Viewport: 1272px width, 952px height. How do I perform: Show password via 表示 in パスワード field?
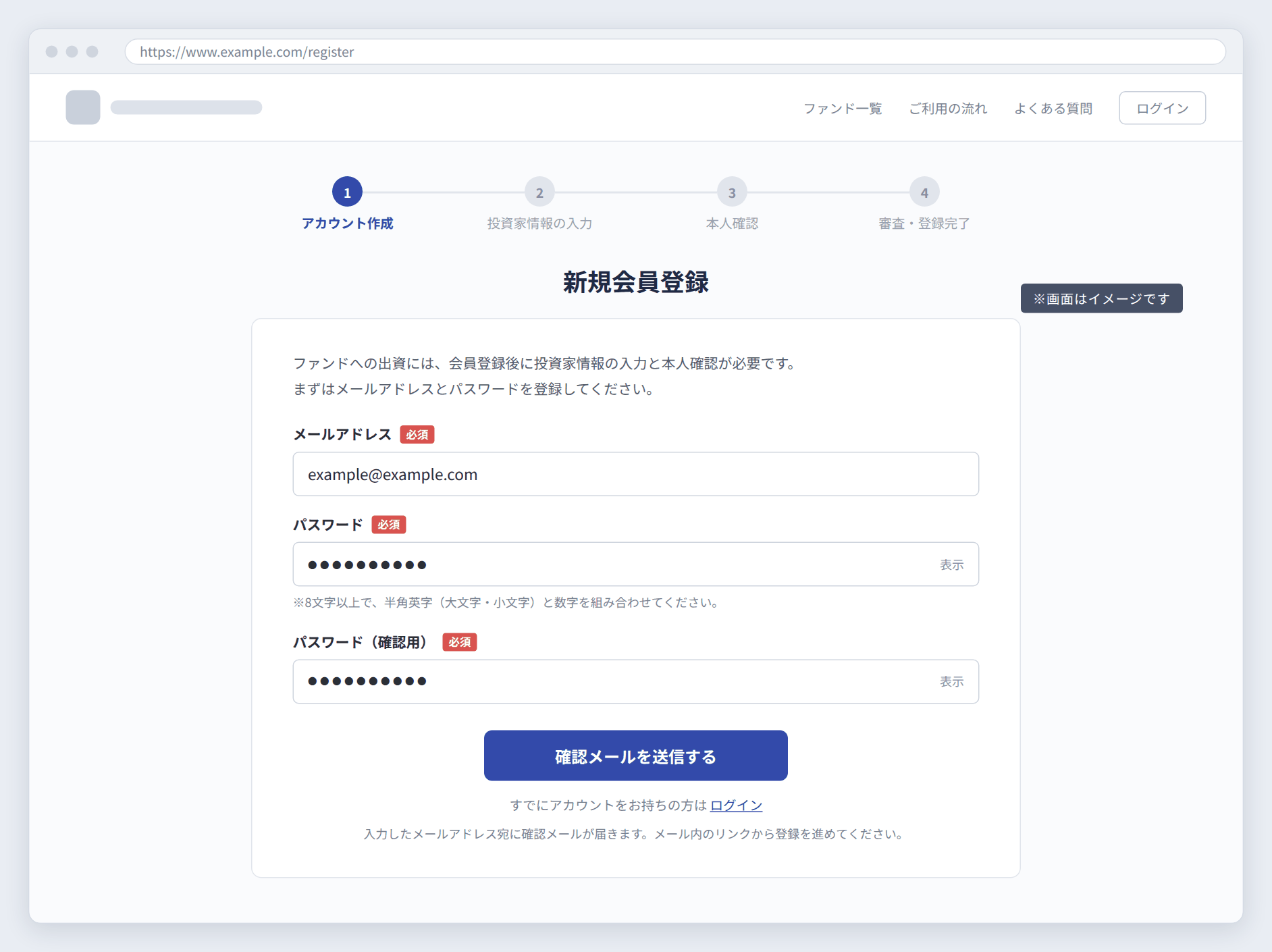(x=952, y=564)
